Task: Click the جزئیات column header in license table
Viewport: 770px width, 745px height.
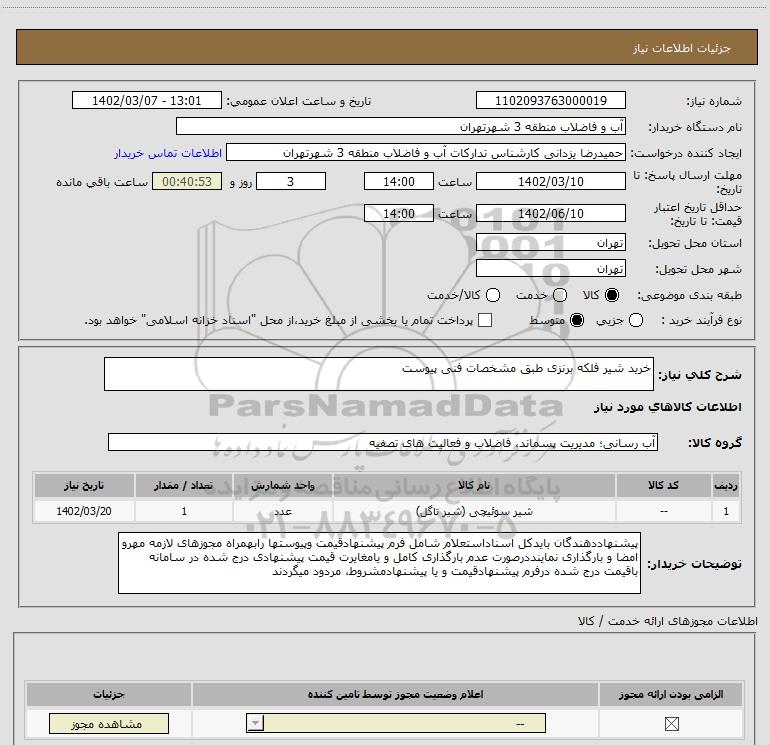Action: click(x=109, y=694)
